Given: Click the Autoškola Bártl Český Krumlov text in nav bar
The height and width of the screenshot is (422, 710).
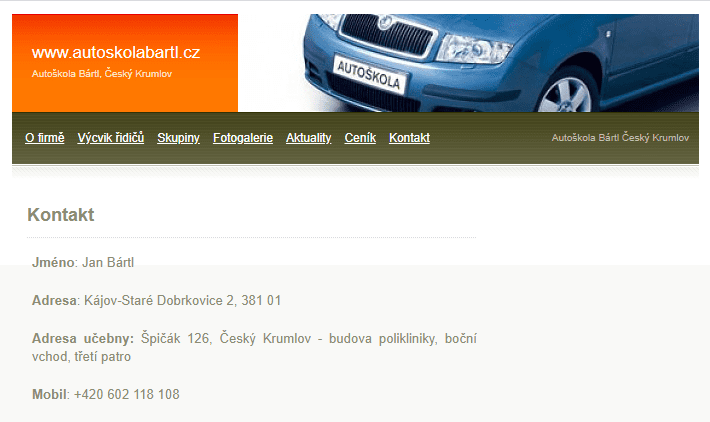Looking at the screenshot, I should [620, 138].
